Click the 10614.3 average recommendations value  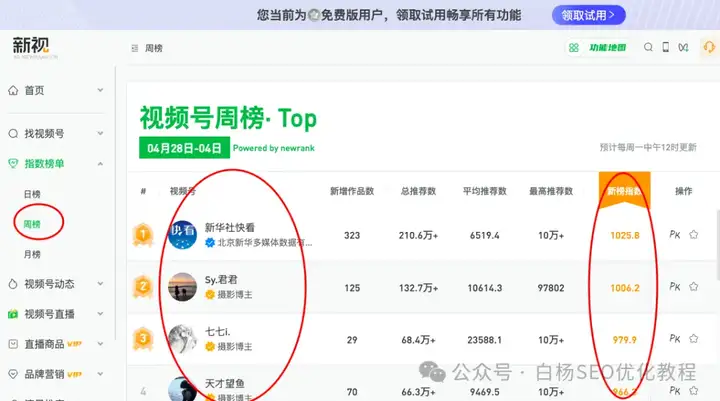[484, 288]
